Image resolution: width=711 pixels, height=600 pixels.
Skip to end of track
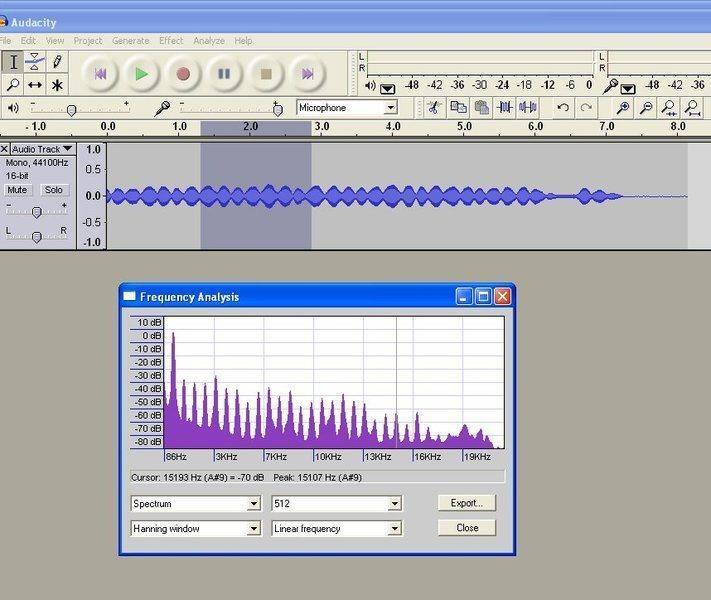point(307,73)
